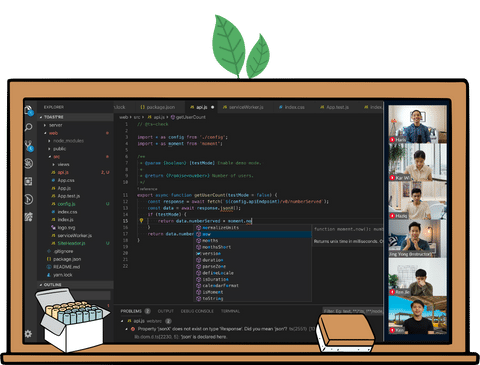Choose 'now' from the autocomplete list
The image size is (480, 365).
pos(253,234)
